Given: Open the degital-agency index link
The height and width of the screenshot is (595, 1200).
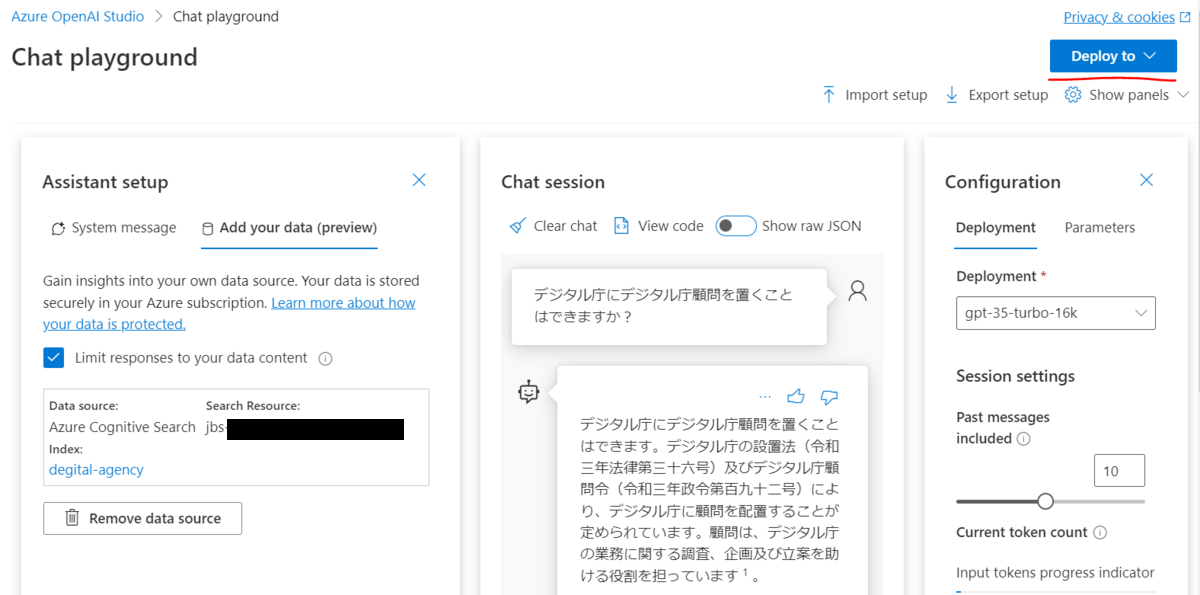Looking at the screenshot, I should (x=96, y=470).
